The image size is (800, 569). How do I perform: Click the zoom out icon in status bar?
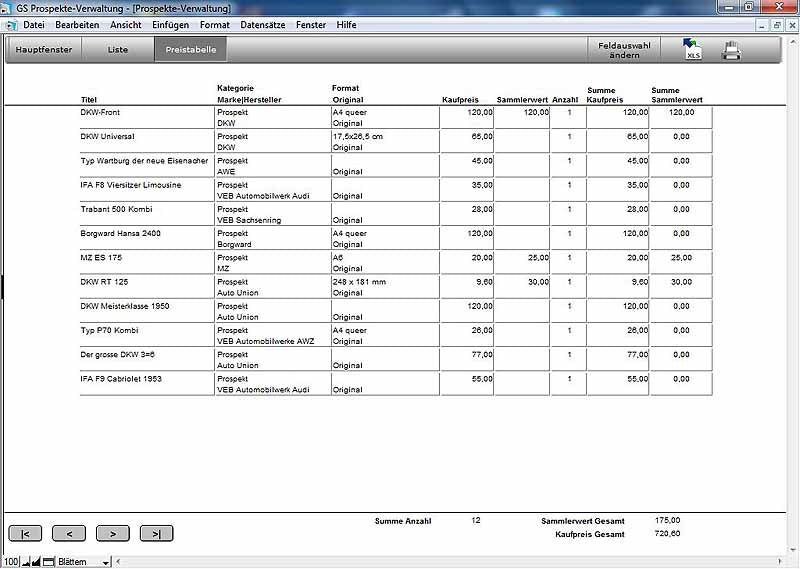pos(26,562)
